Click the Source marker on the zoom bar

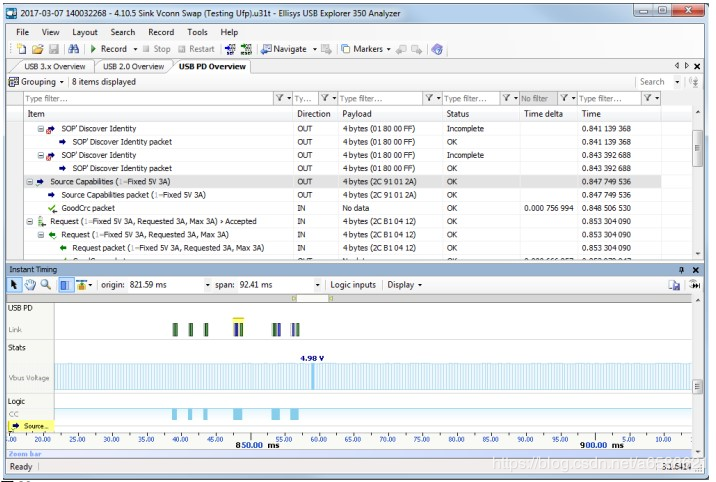(30, 426)
